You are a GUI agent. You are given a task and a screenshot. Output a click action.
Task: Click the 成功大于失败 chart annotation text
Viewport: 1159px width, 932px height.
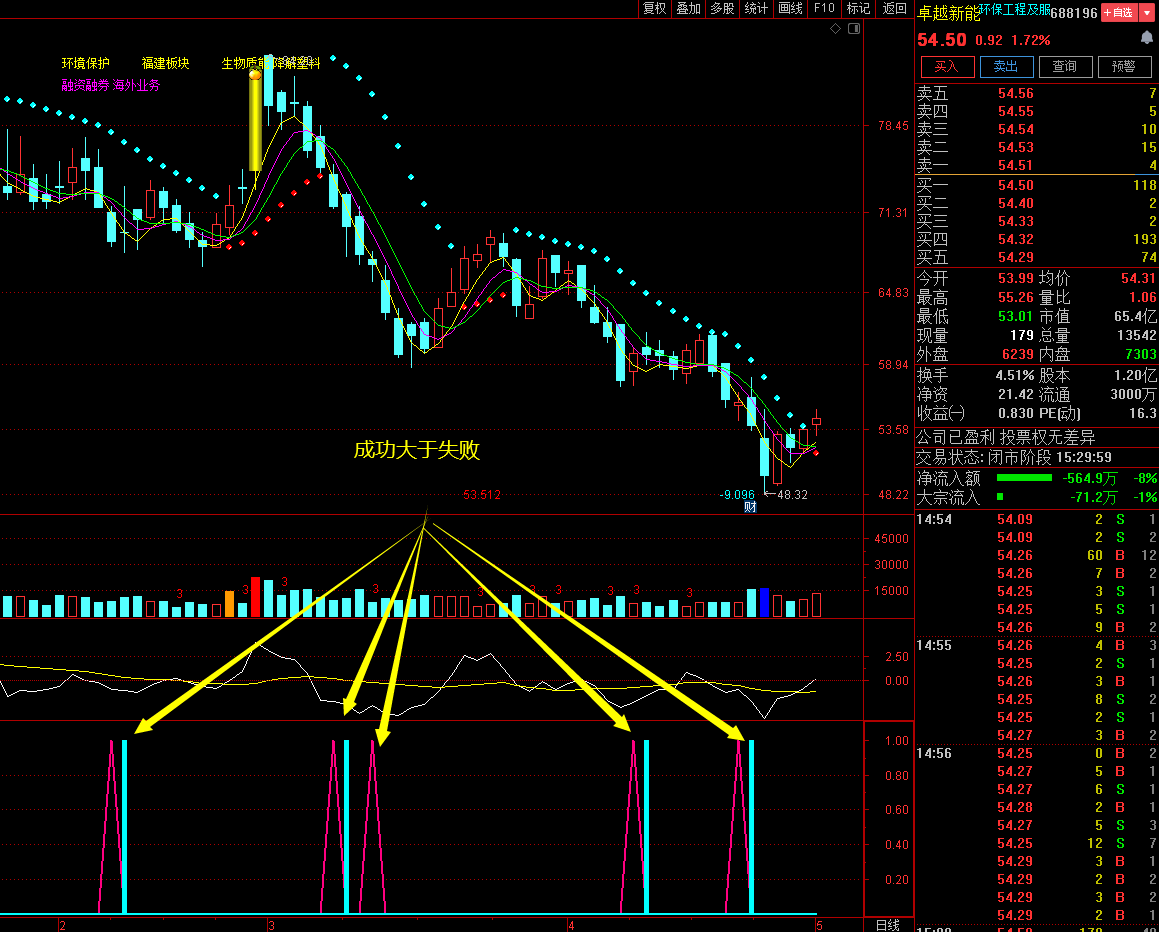tap(417, 449)
